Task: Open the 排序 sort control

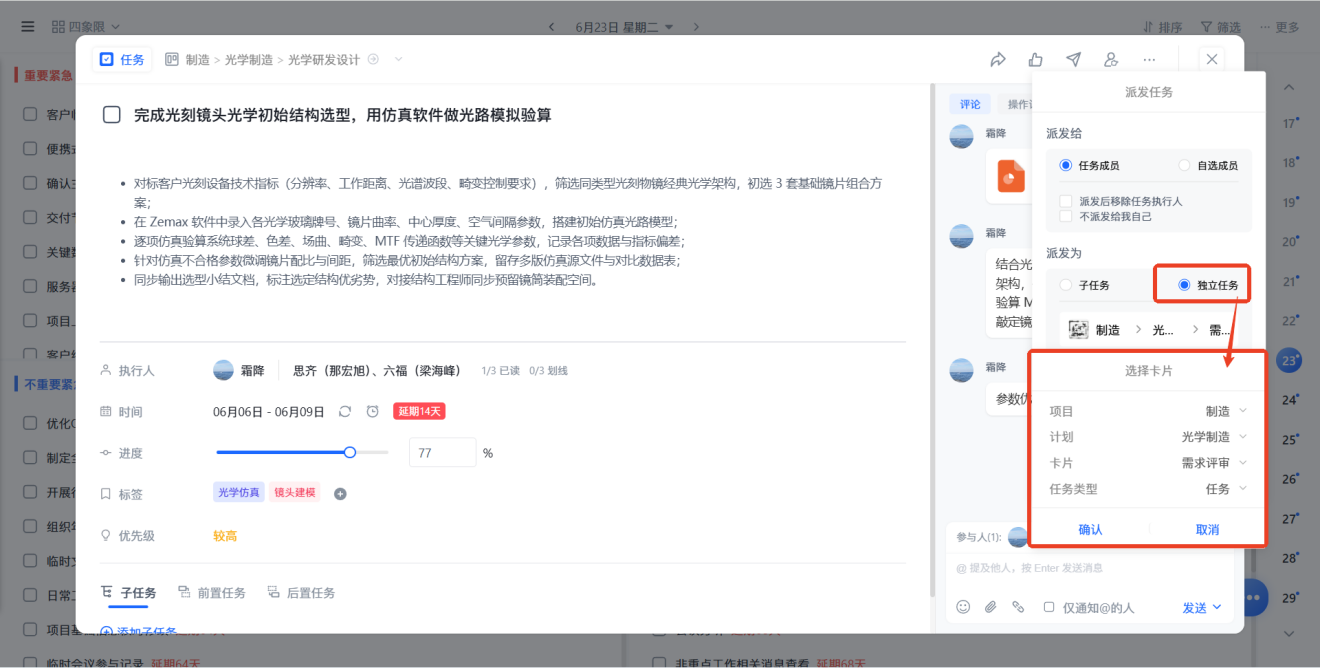Action: point(1162,27)
